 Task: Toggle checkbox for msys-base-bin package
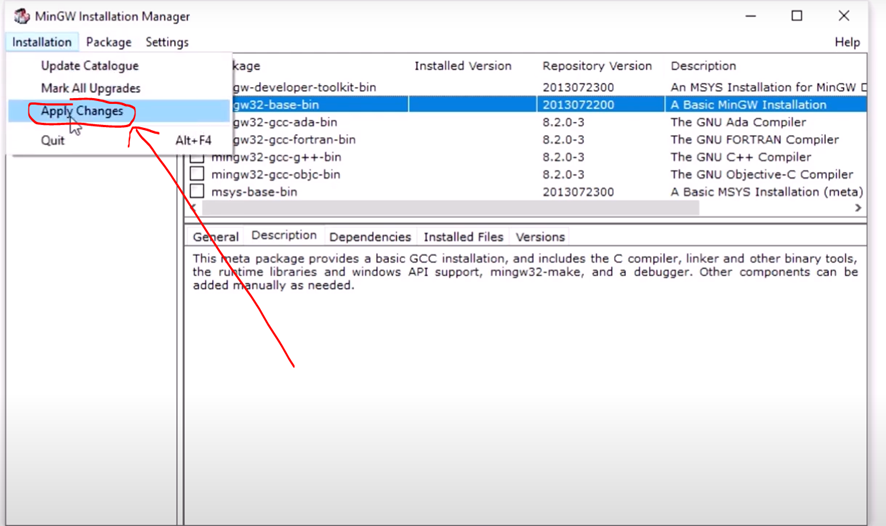pos(197,191)
